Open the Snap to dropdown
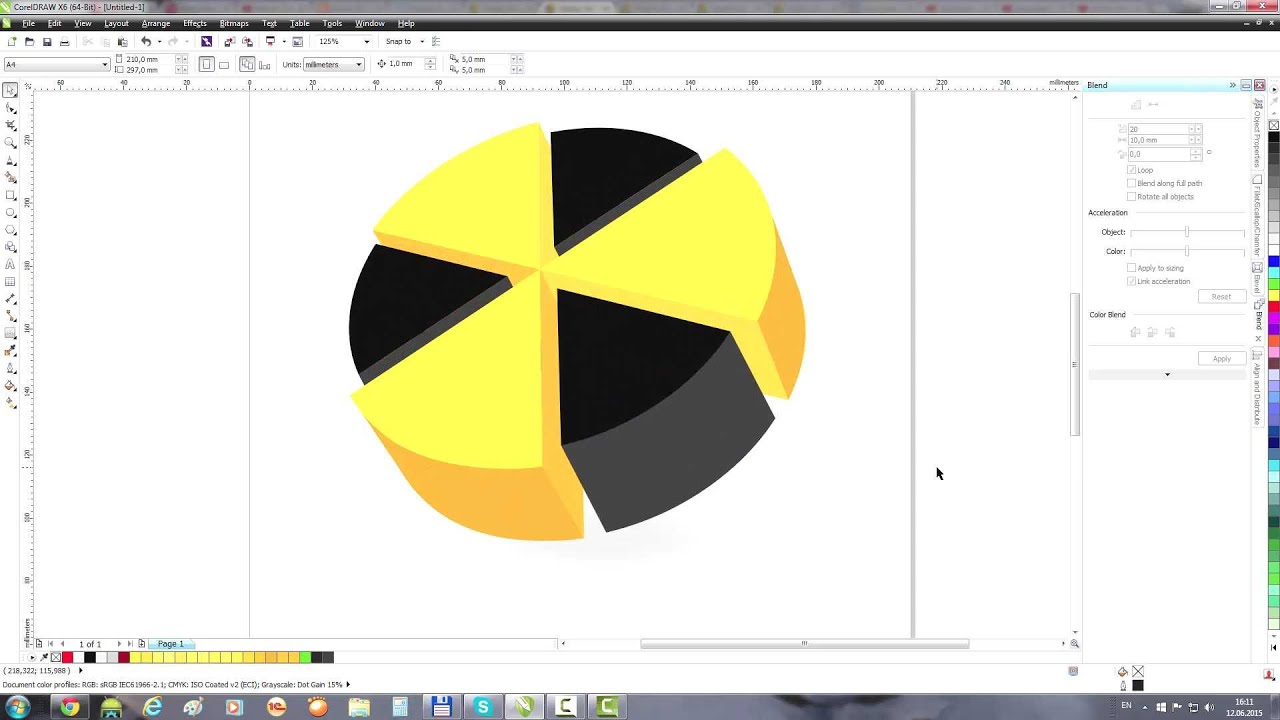The image size is (1280, 720). click(421, 42)
